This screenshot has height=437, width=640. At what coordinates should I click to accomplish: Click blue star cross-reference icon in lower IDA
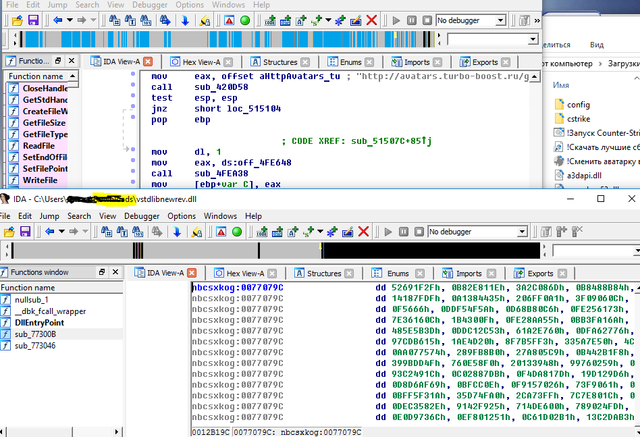(332, 232)
